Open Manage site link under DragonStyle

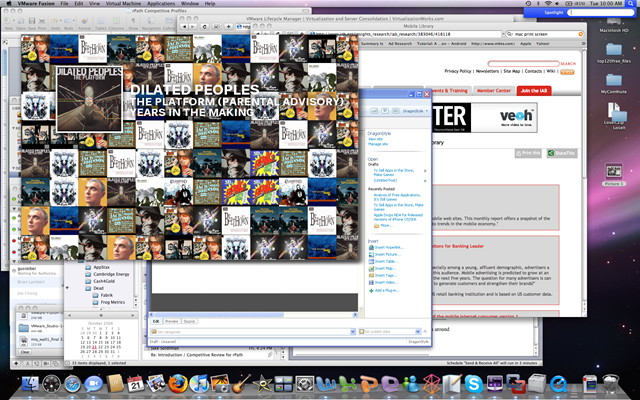click(378, 144)
